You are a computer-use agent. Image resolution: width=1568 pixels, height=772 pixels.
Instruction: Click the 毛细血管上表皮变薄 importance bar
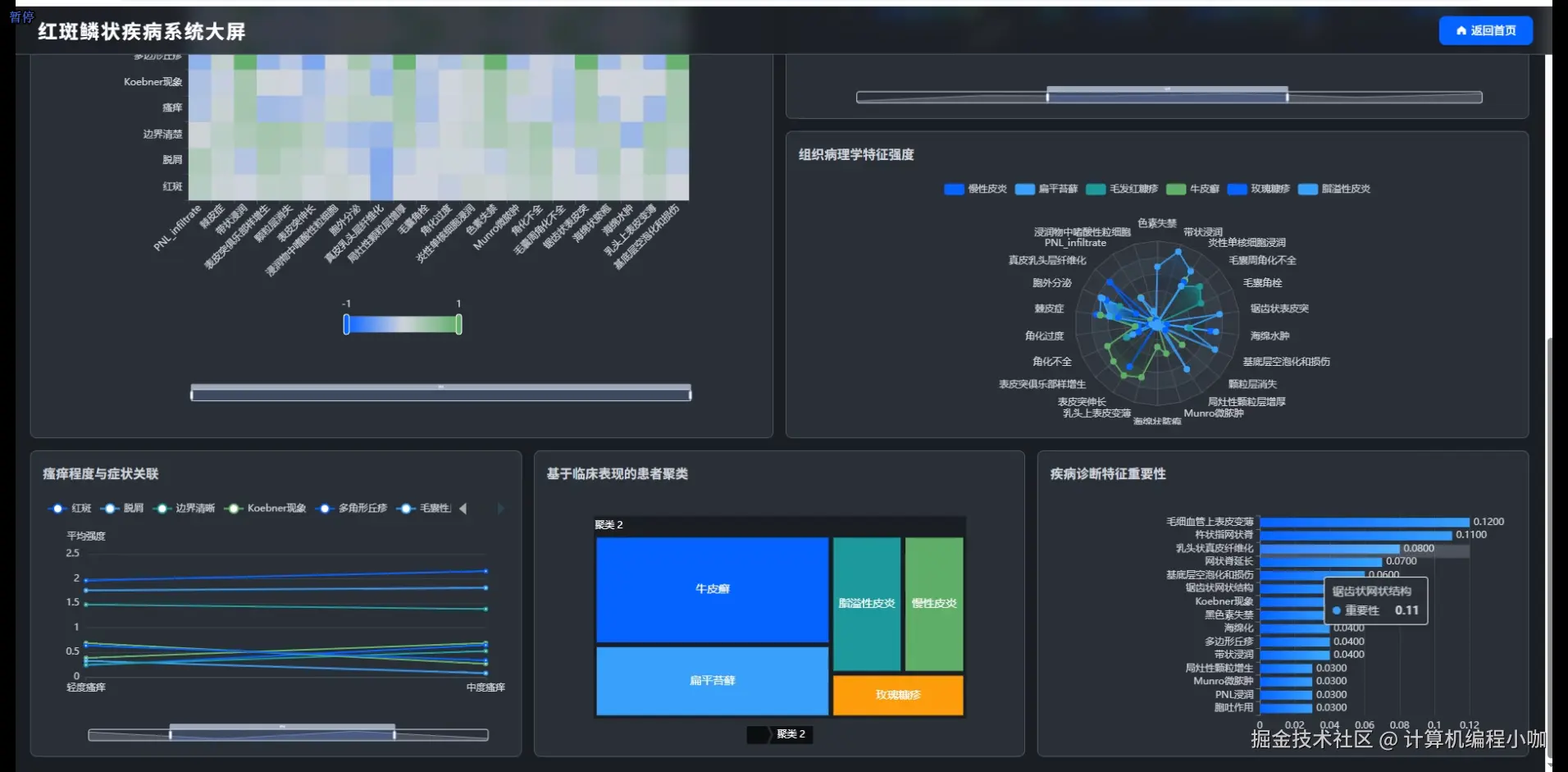(x=1365, y=522)
